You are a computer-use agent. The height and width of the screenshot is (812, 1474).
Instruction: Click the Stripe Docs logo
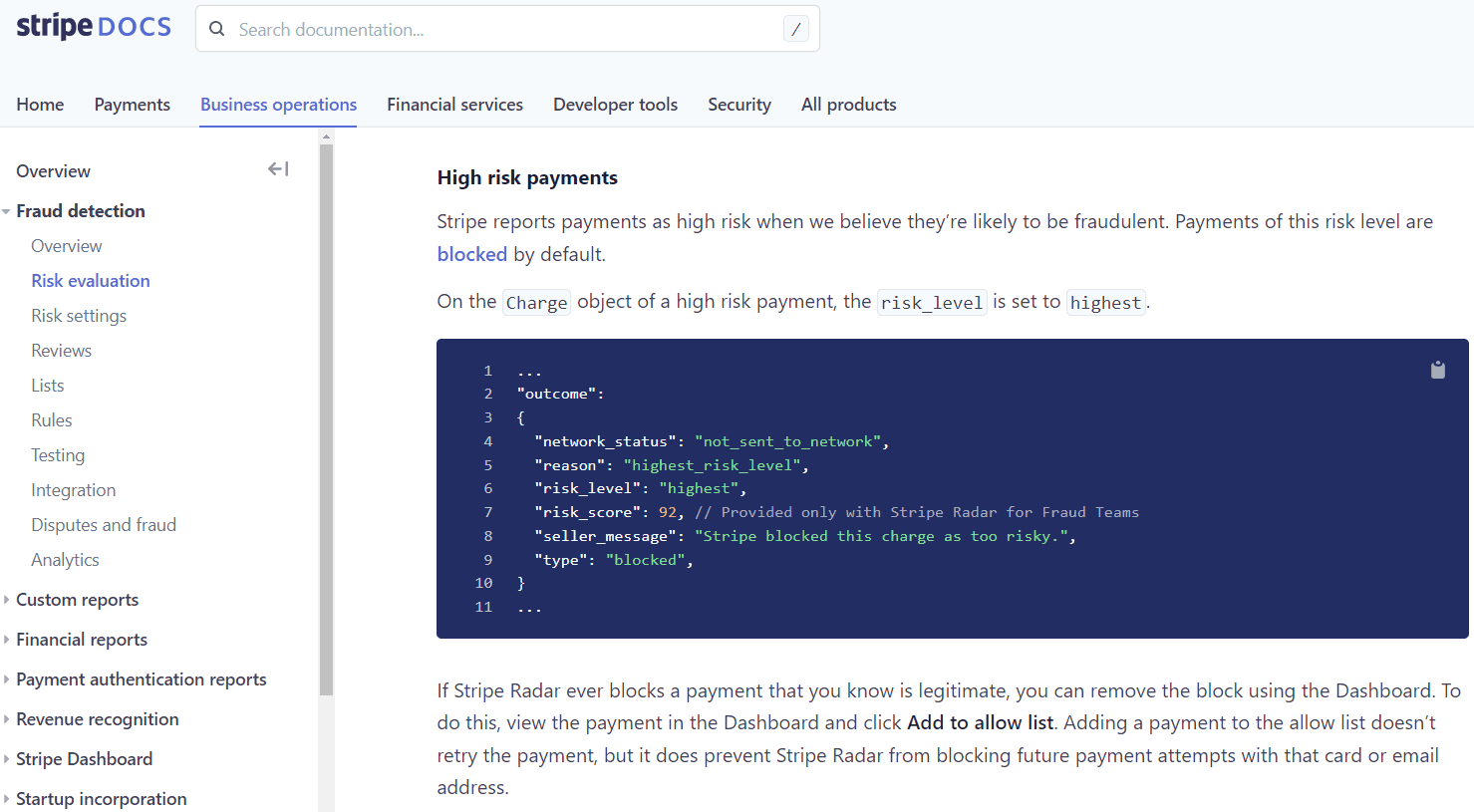[x=94, y=27]
